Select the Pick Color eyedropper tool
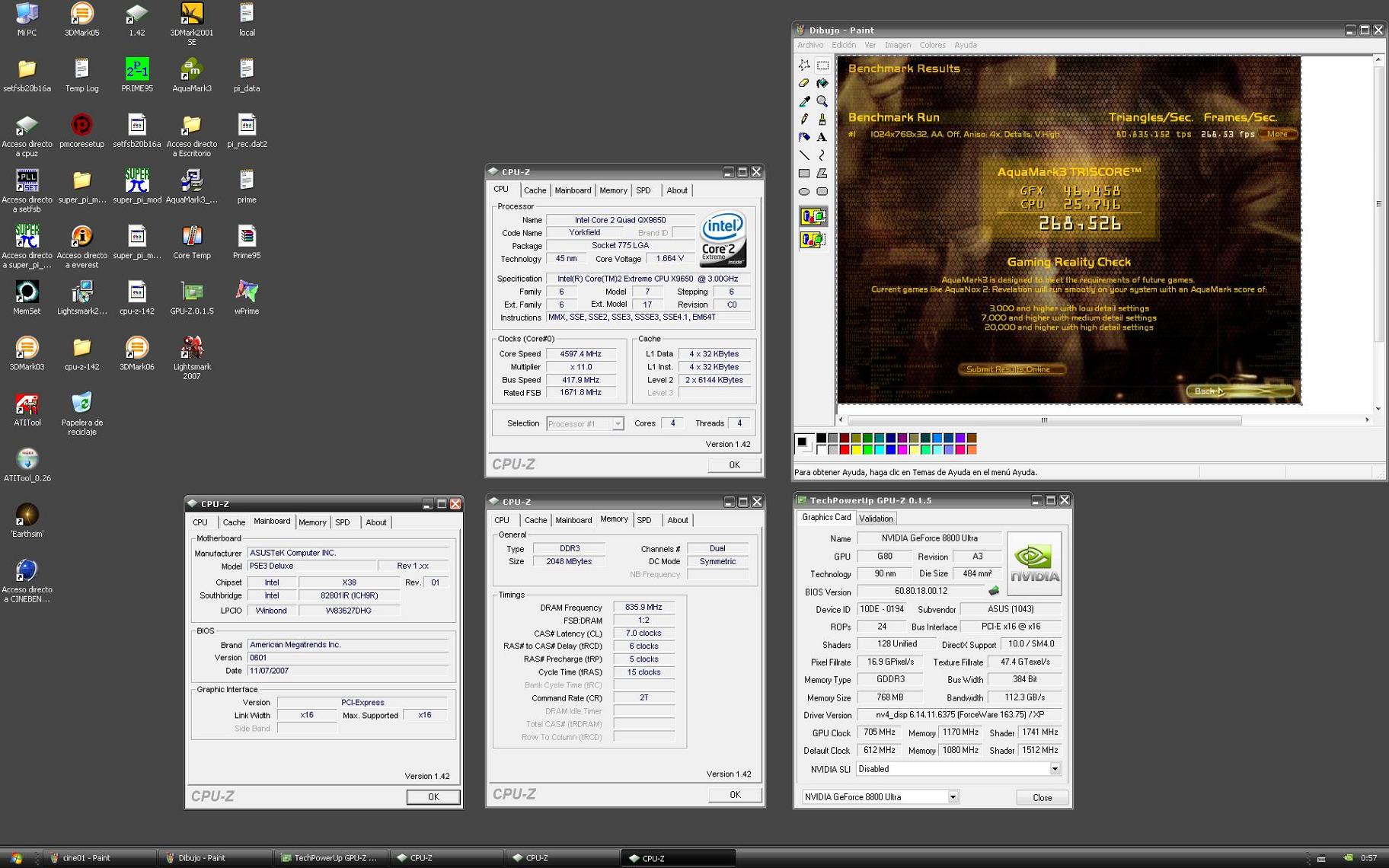The image size is (1389, 868). 804,101
